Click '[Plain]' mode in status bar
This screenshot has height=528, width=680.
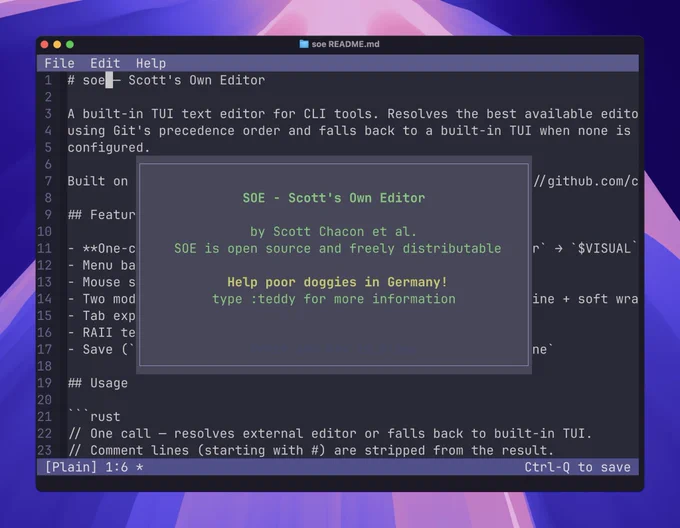click(71, 467)
